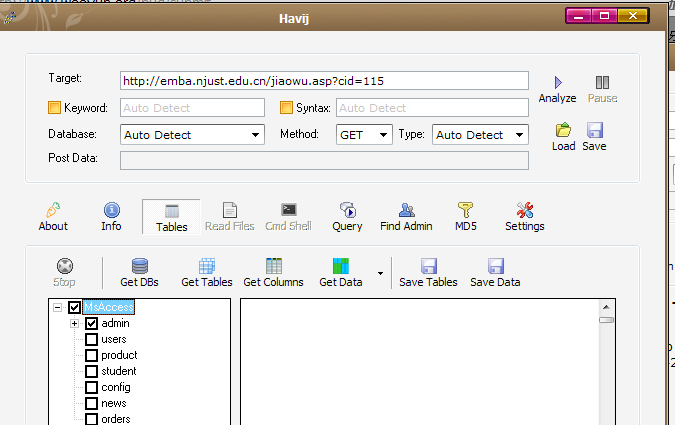Viewport: 675px width, 425px height.
Task: Select the MsAccess tree item label
Action: click(x=108, y=307)
